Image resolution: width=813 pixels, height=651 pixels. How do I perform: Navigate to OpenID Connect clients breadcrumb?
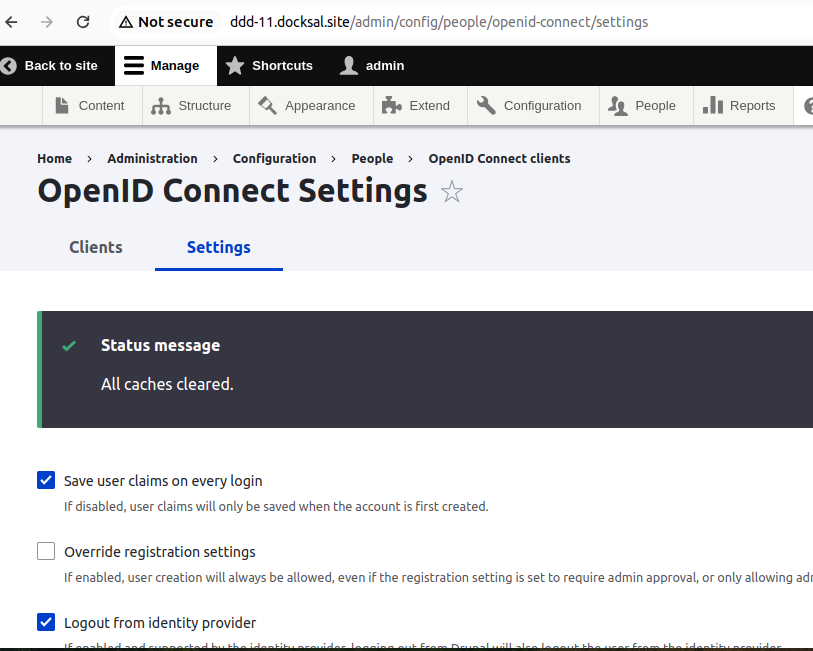499,158
